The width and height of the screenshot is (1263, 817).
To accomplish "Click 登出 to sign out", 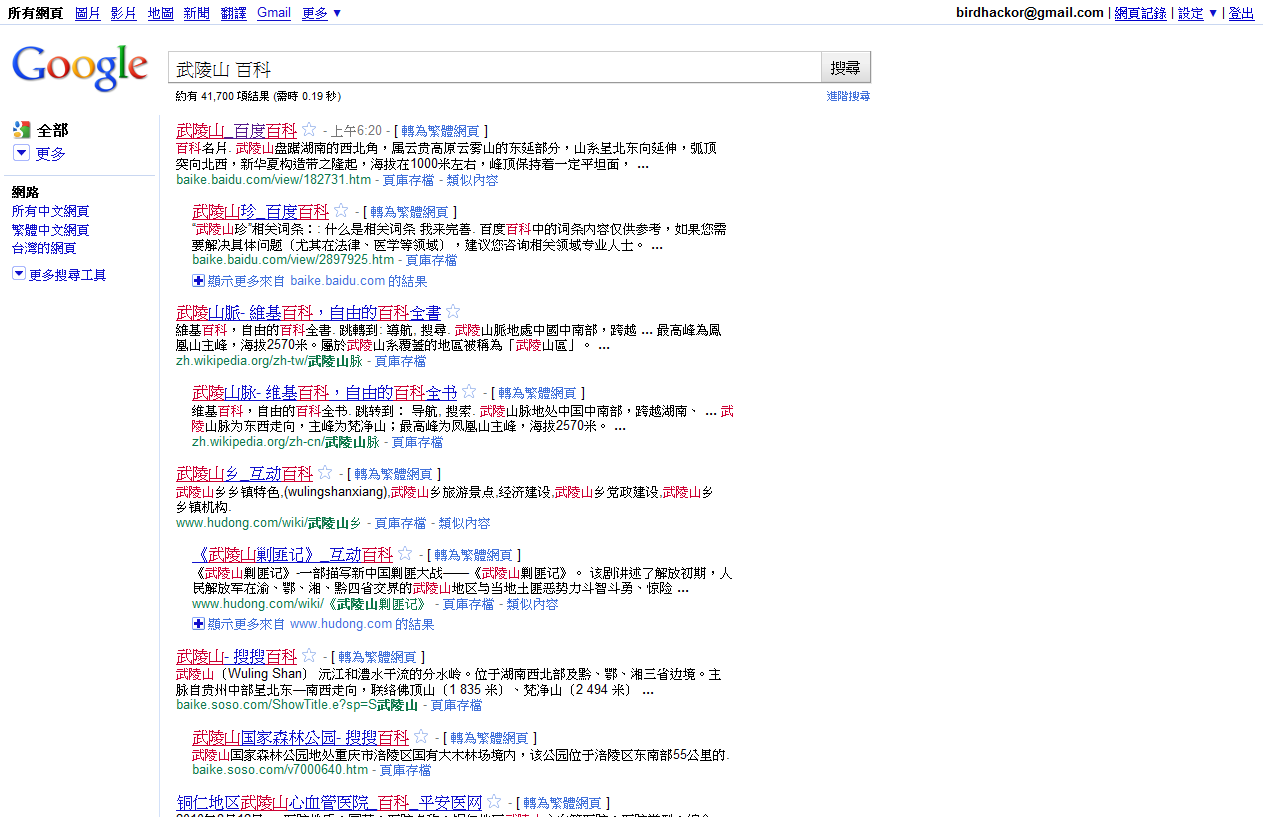I will 1241,13.
